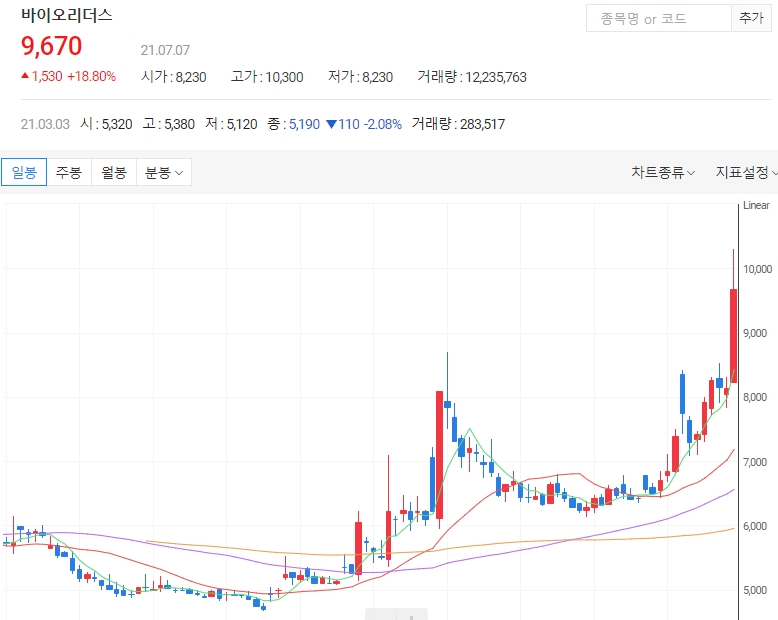The height and width of the screenshot is (620, 778).
Task: Switch to the 월봉 monthly chart tab
Action: [x=114, y=172]
